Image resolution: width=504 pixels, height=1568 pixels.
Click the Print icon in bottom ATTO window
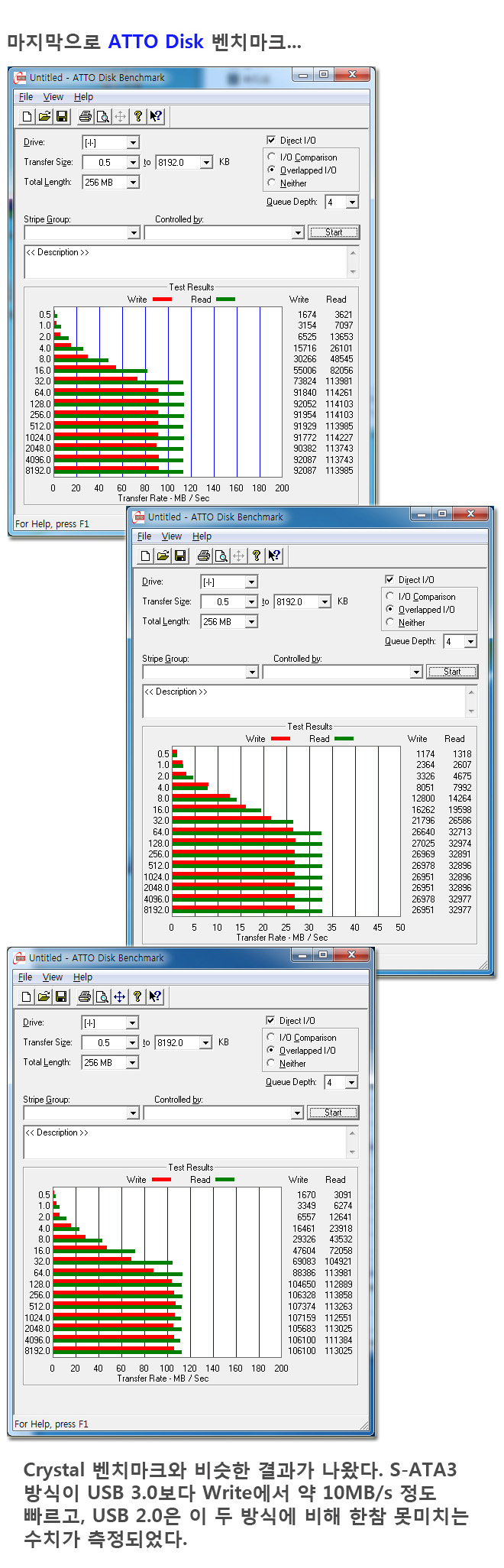click(85, 996)
